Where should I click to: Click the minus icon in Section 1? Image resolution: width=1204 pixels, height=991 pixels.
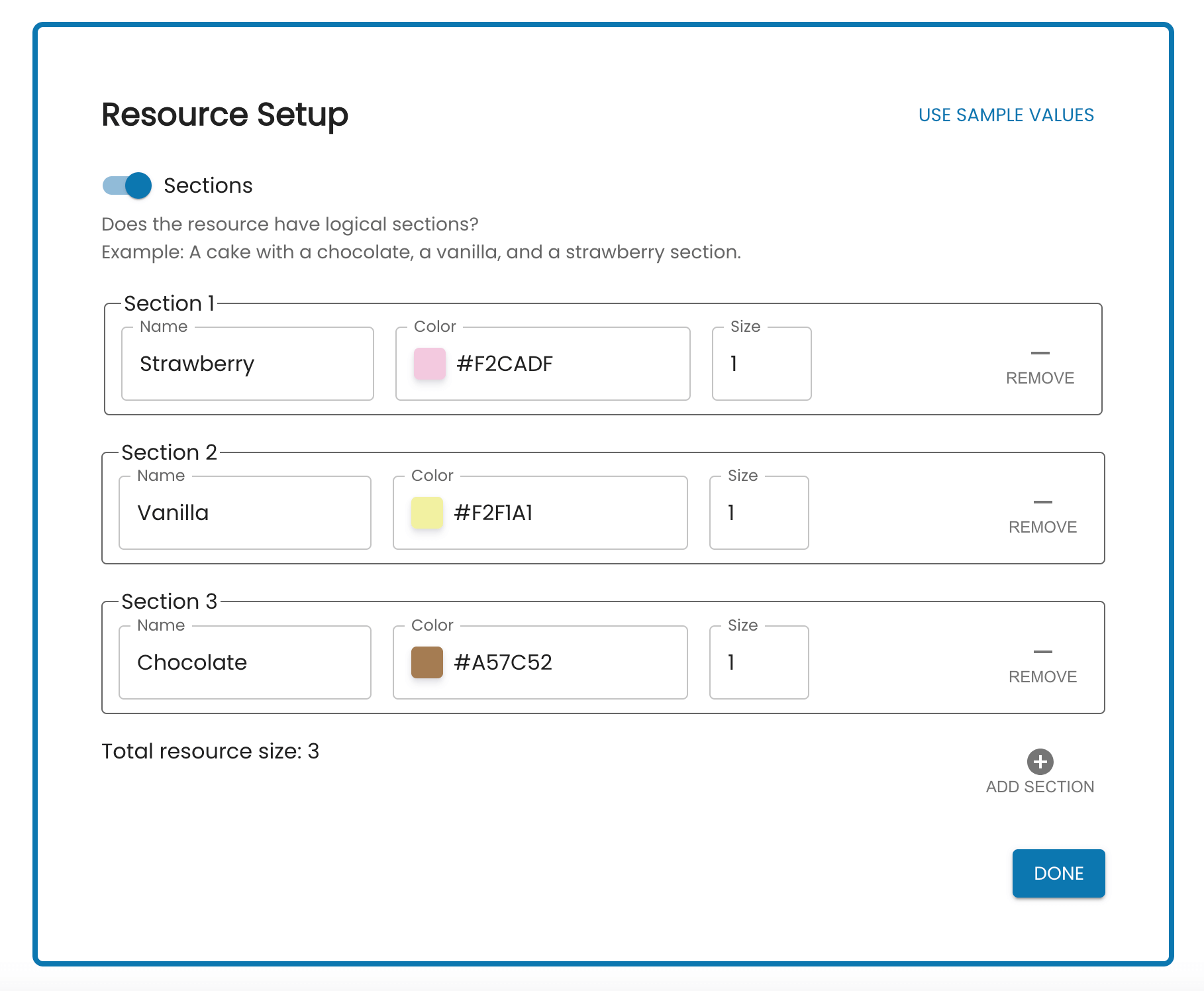pyautogui.click(x=1040, y=353)
